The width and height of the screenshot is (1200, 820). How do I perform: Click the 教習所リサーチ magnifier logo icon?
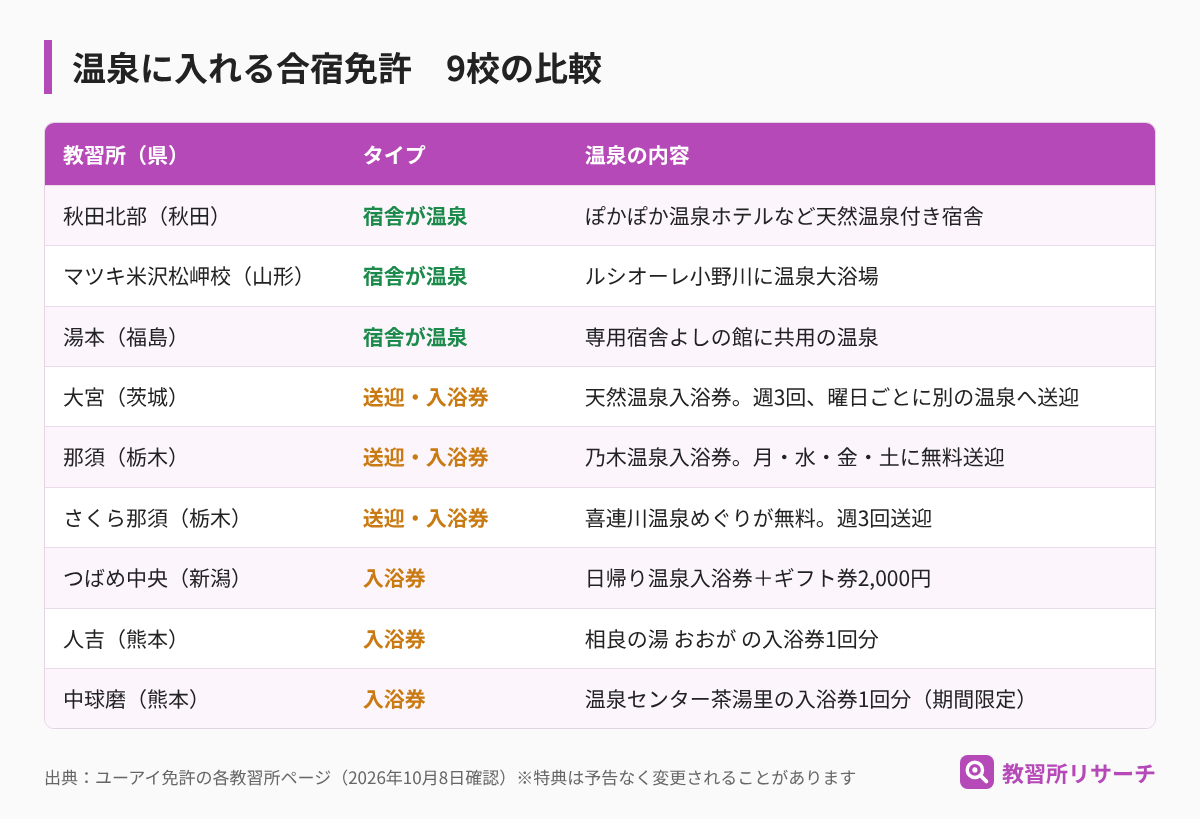(x=977, y=772)
